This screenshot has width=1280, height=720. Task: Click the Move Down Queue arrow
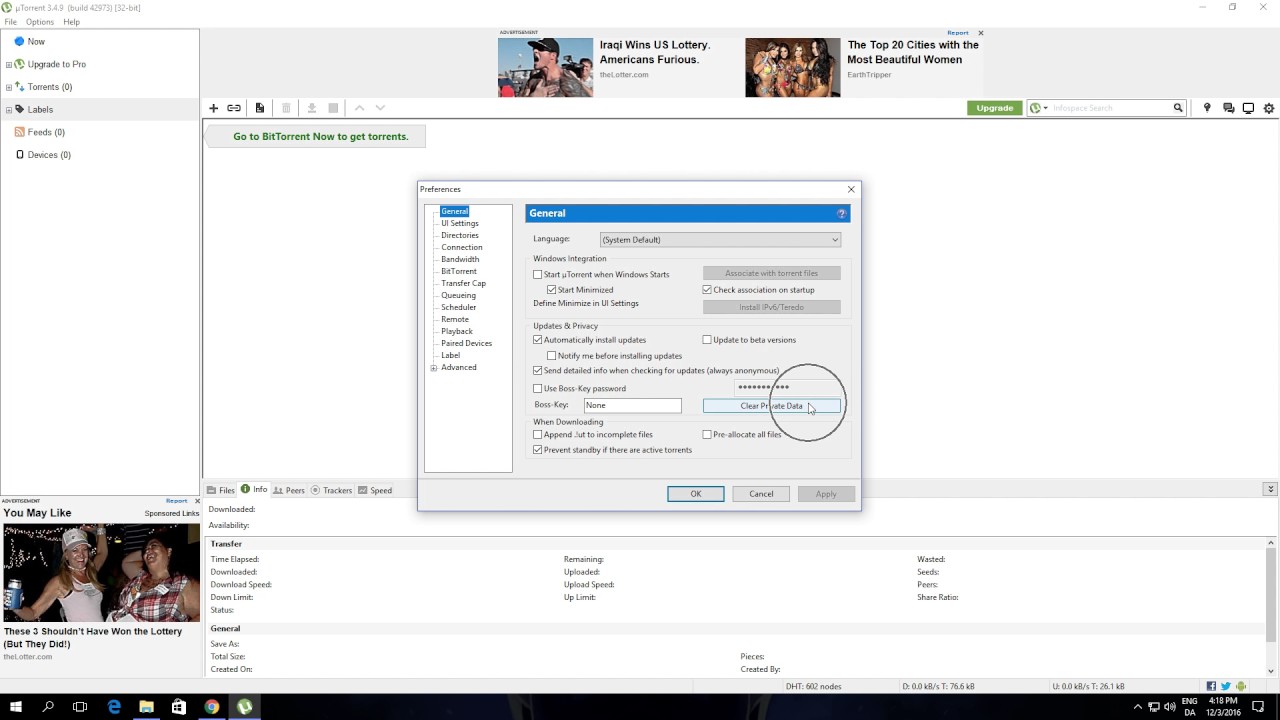pos(380,108)
